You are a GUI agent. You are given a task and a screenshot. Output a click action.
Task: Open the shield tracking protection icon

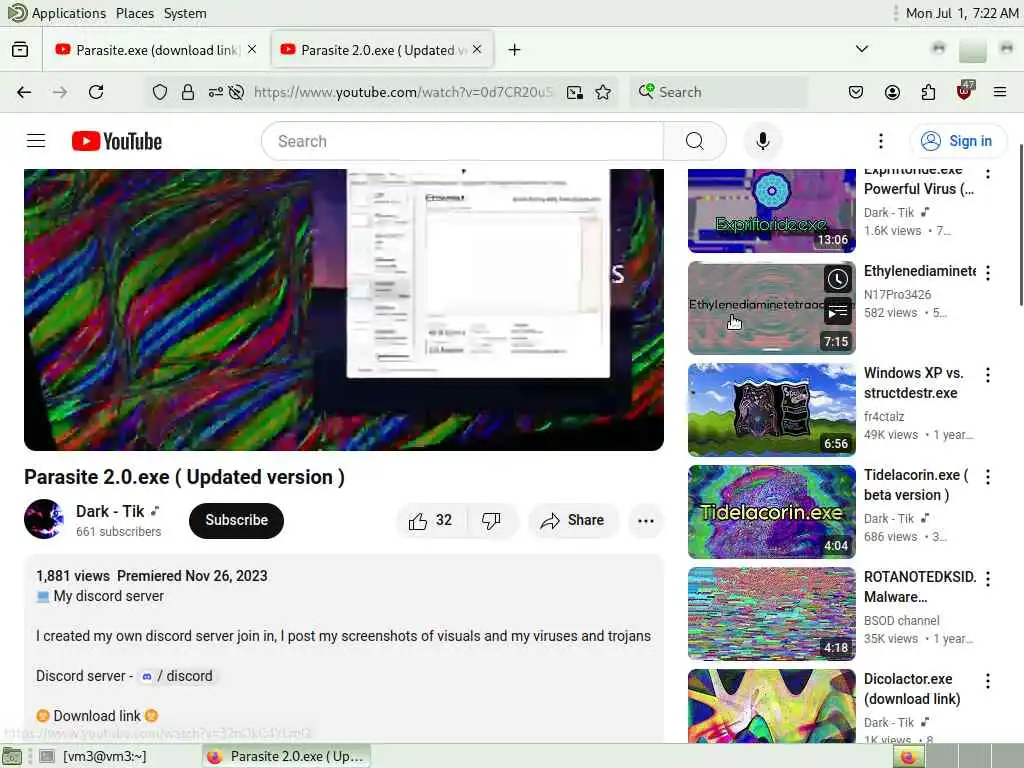[x=159, y=92]
